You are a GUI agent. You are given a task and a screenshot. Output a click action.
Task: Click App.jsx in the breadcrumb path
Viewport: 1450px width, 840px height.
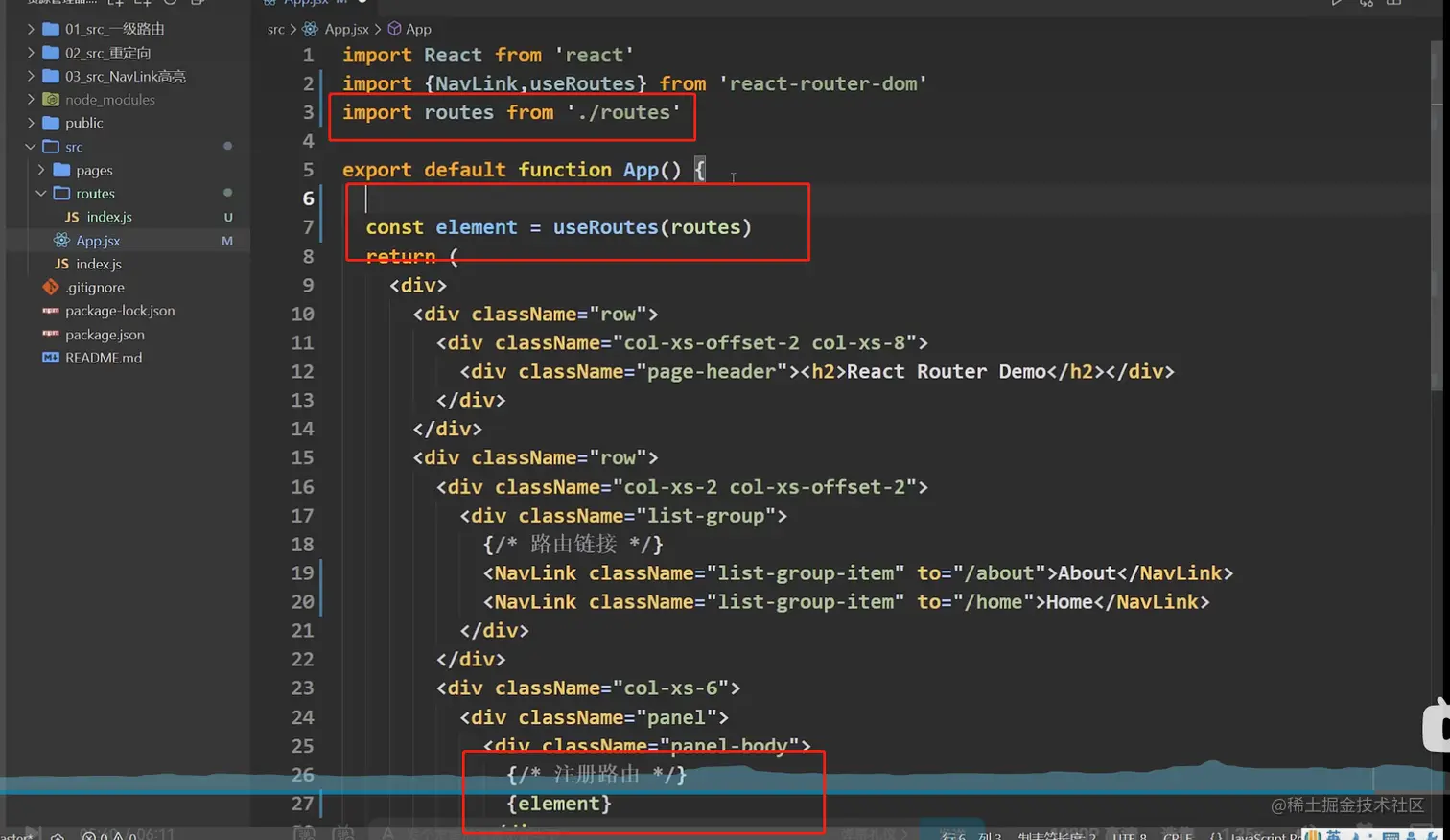coord(346,29)
